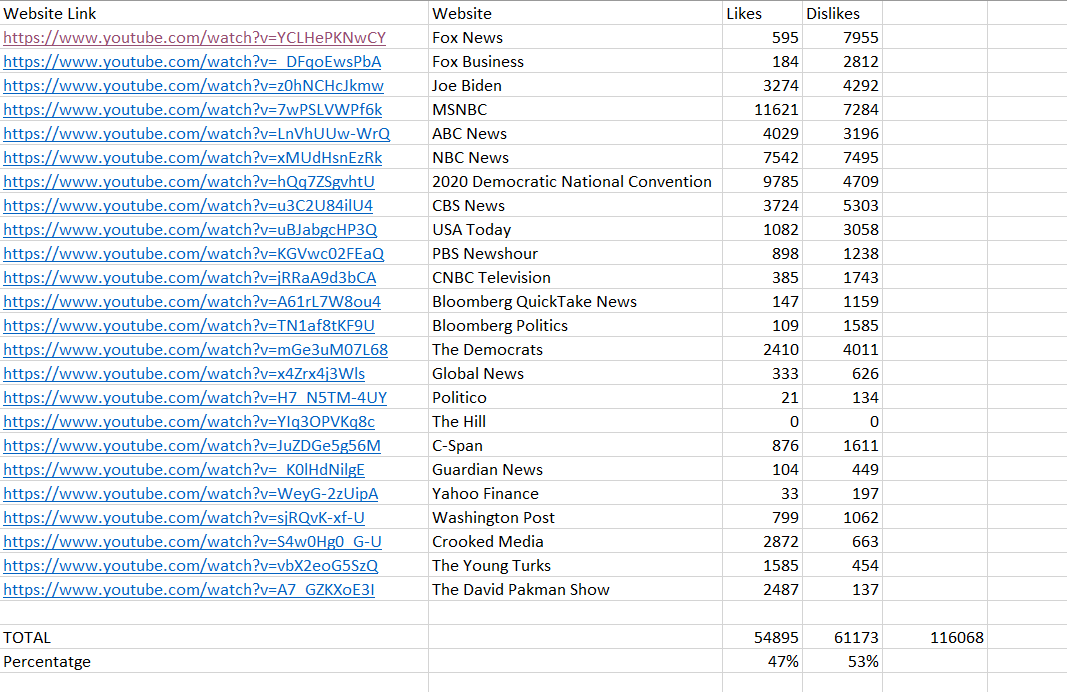Select The David Pakman Show cell
This screenshot has width=1067, height=692.
pyautogui.click(x=576, y=590)
